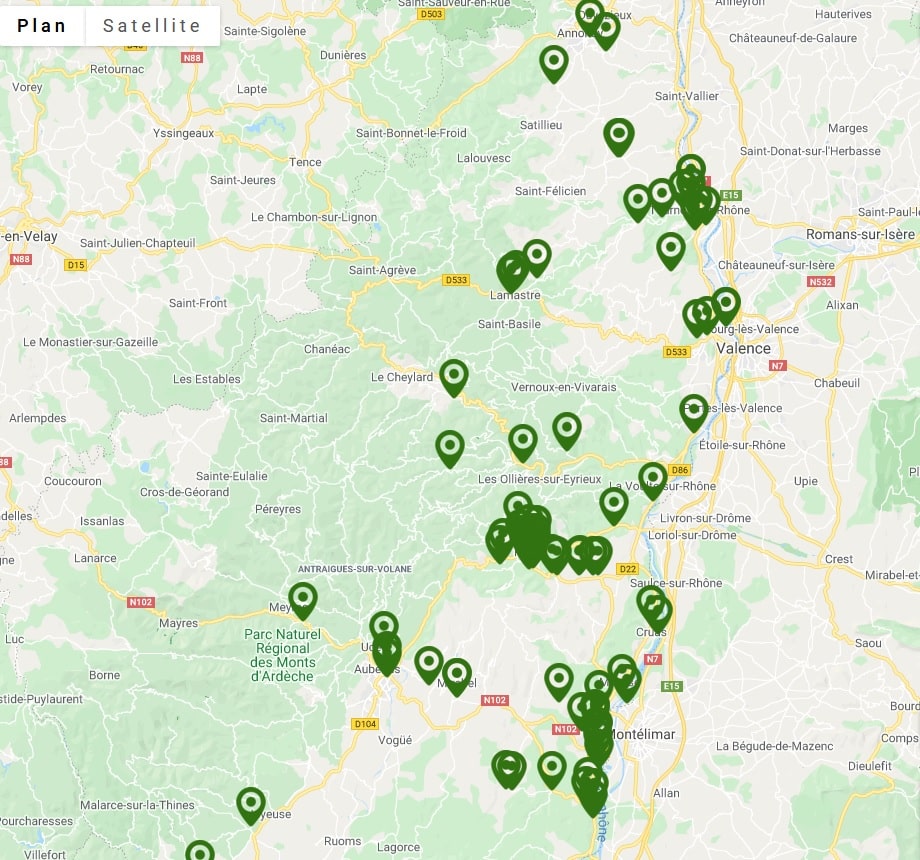Open the pin above the N102 label near Montélimar
The width and height of the screenshot is (920, 860).
tap(559, 680)
